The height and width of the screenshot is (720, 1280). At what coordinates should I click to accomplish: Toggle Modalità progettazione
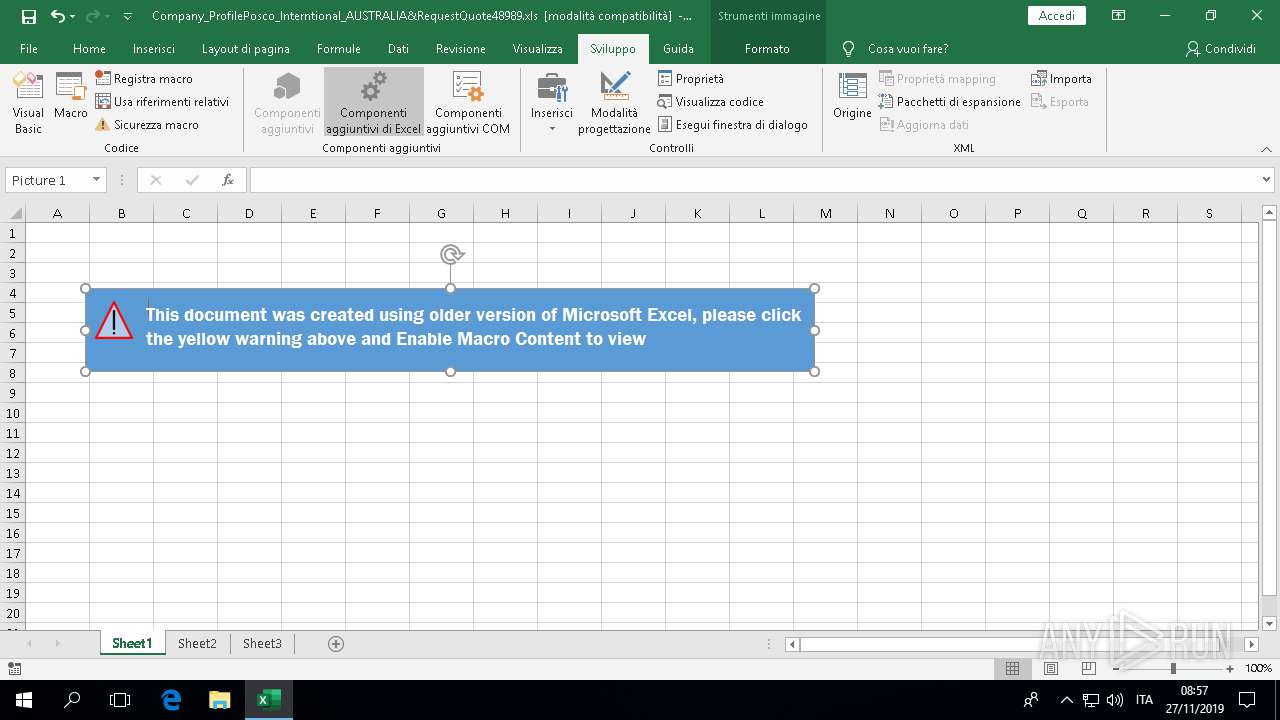coord(614,103)
